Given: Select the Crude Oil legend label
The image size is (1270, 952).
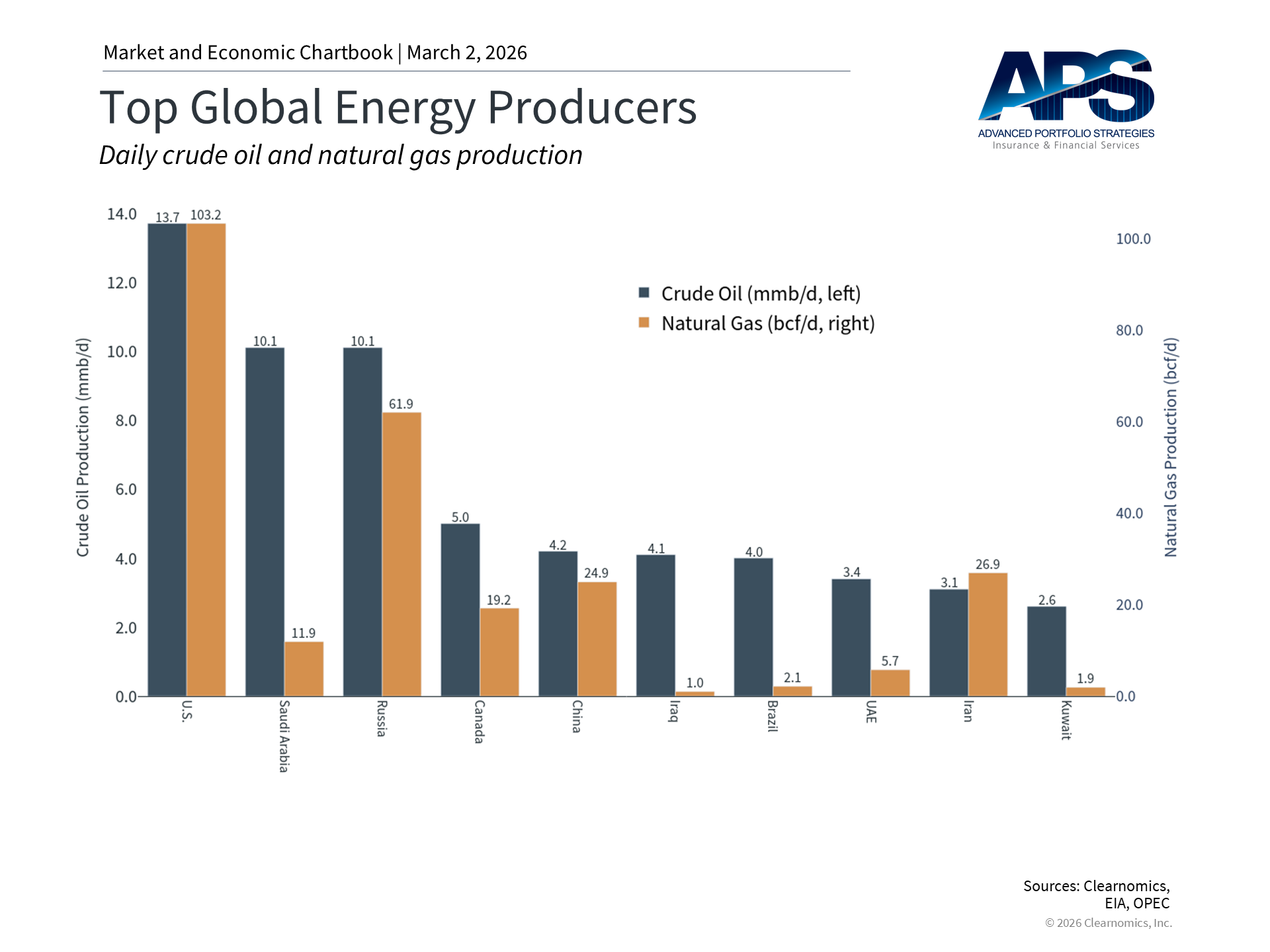Looking at the screenshot, I should (761, 294).
